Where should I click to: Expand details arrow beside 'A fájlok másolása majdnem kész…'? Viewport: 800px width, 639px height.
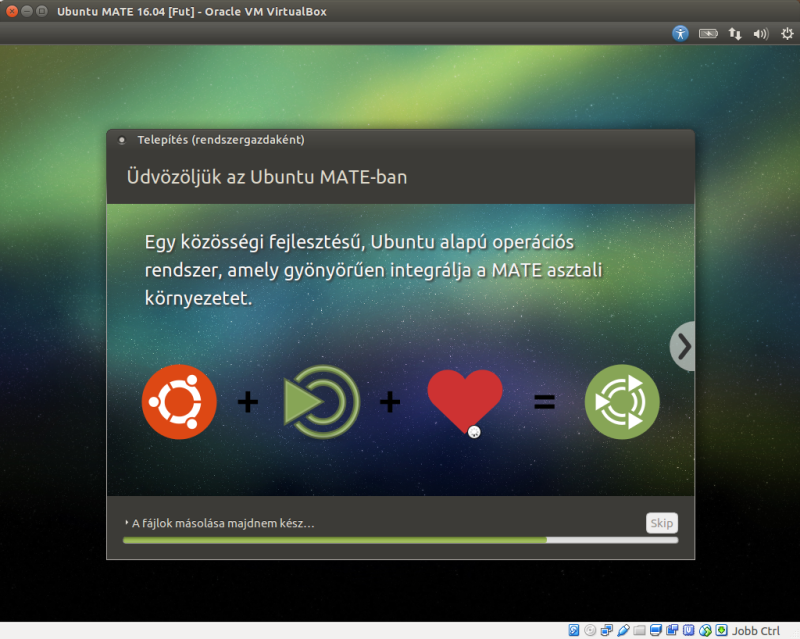tap(126, 523)
